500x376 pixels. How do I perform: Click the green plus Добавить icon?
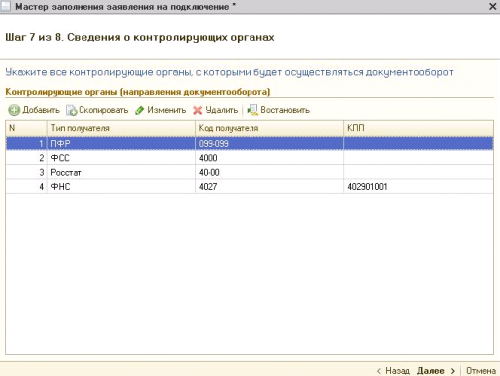14,110
